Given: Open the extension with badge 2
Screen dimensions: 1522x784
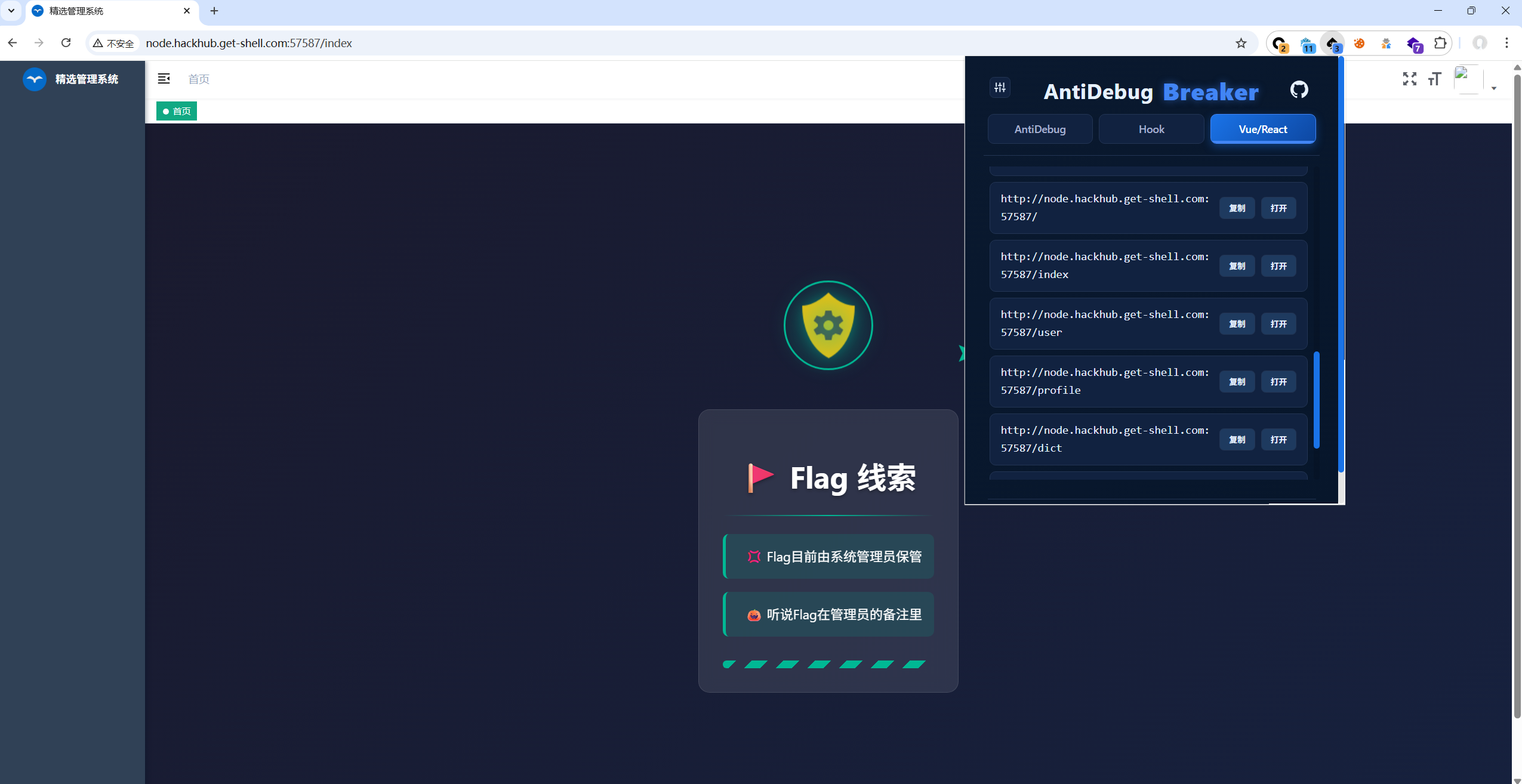Looking at the screenshot, I should pyautogui.click(x=1278, y=44).
